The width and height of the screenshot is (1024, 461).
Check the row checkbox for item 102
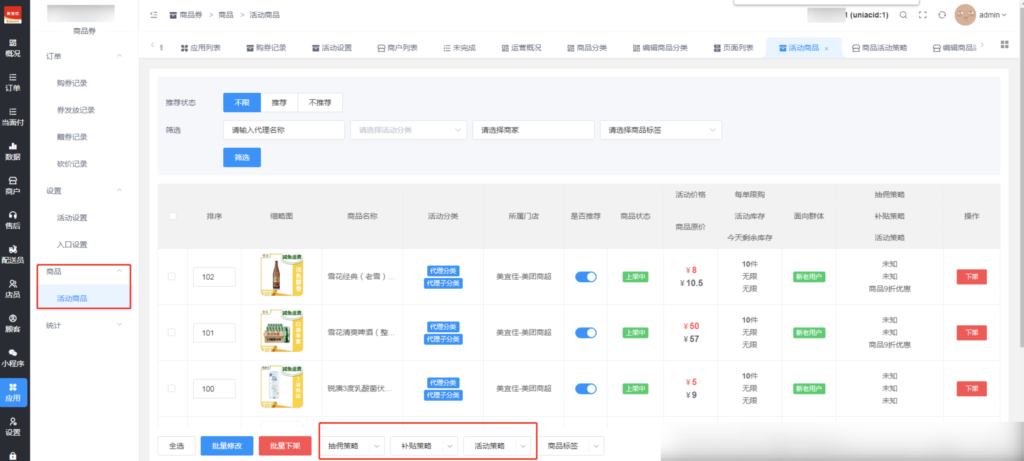pos(172,276)
